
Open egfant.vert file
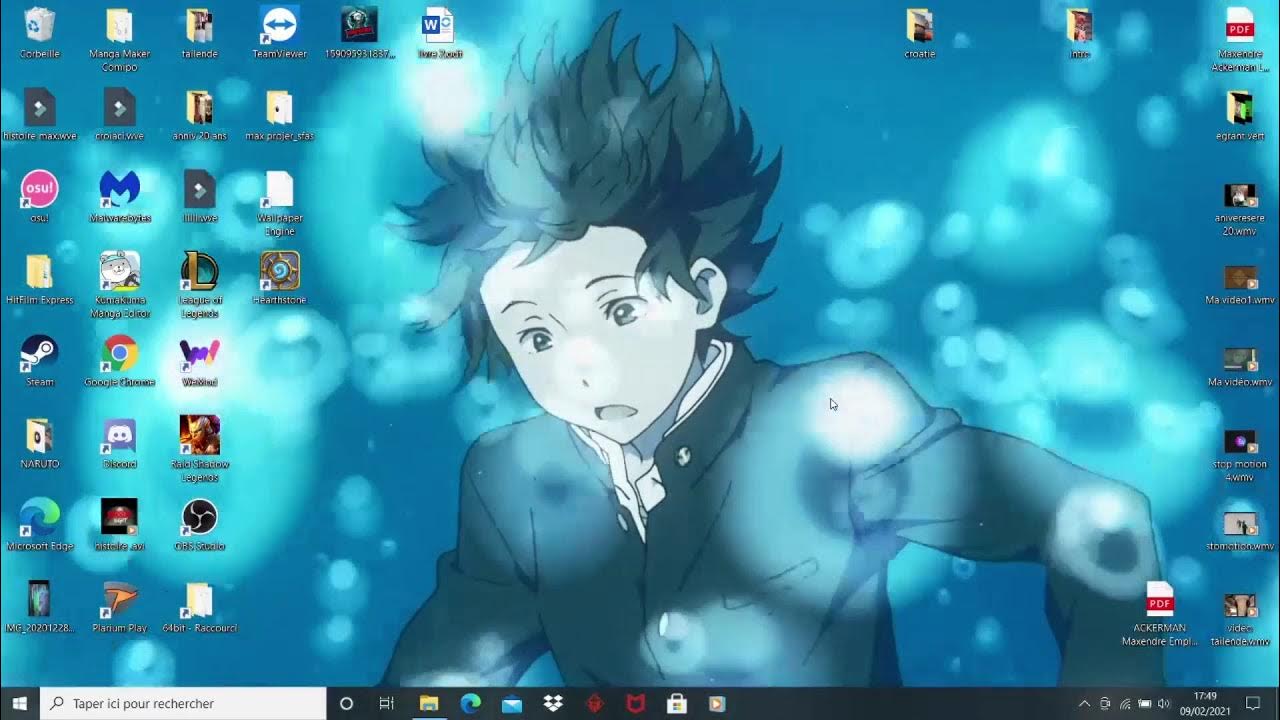tap(1240, 115)
